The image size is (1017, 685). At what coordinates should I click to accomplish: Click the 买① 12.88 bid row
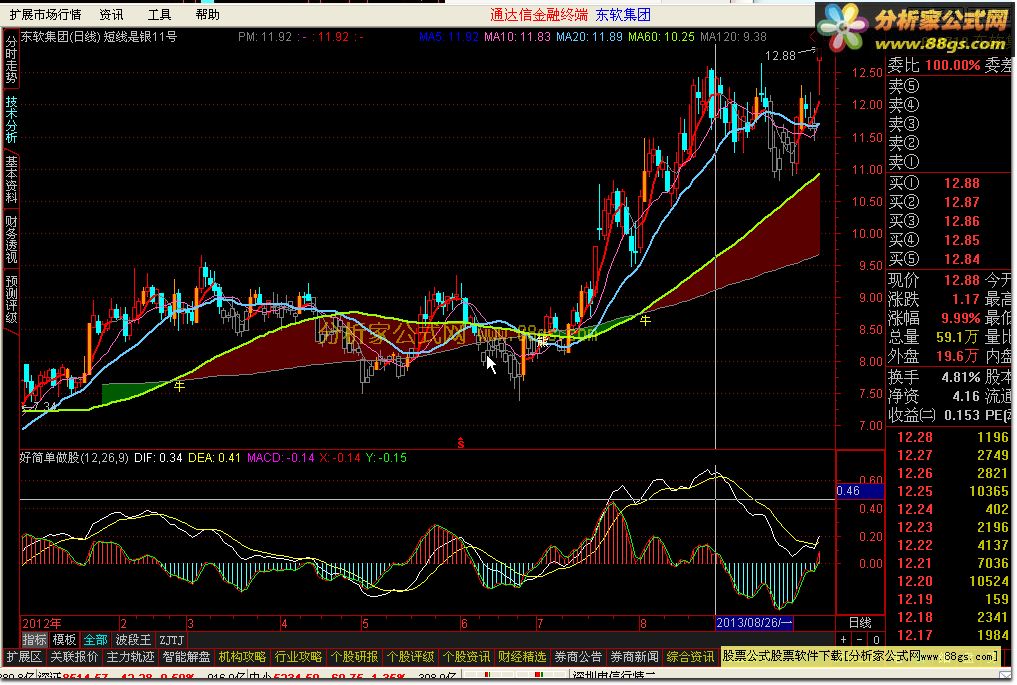pyautogui.click(x=948, y=184)
